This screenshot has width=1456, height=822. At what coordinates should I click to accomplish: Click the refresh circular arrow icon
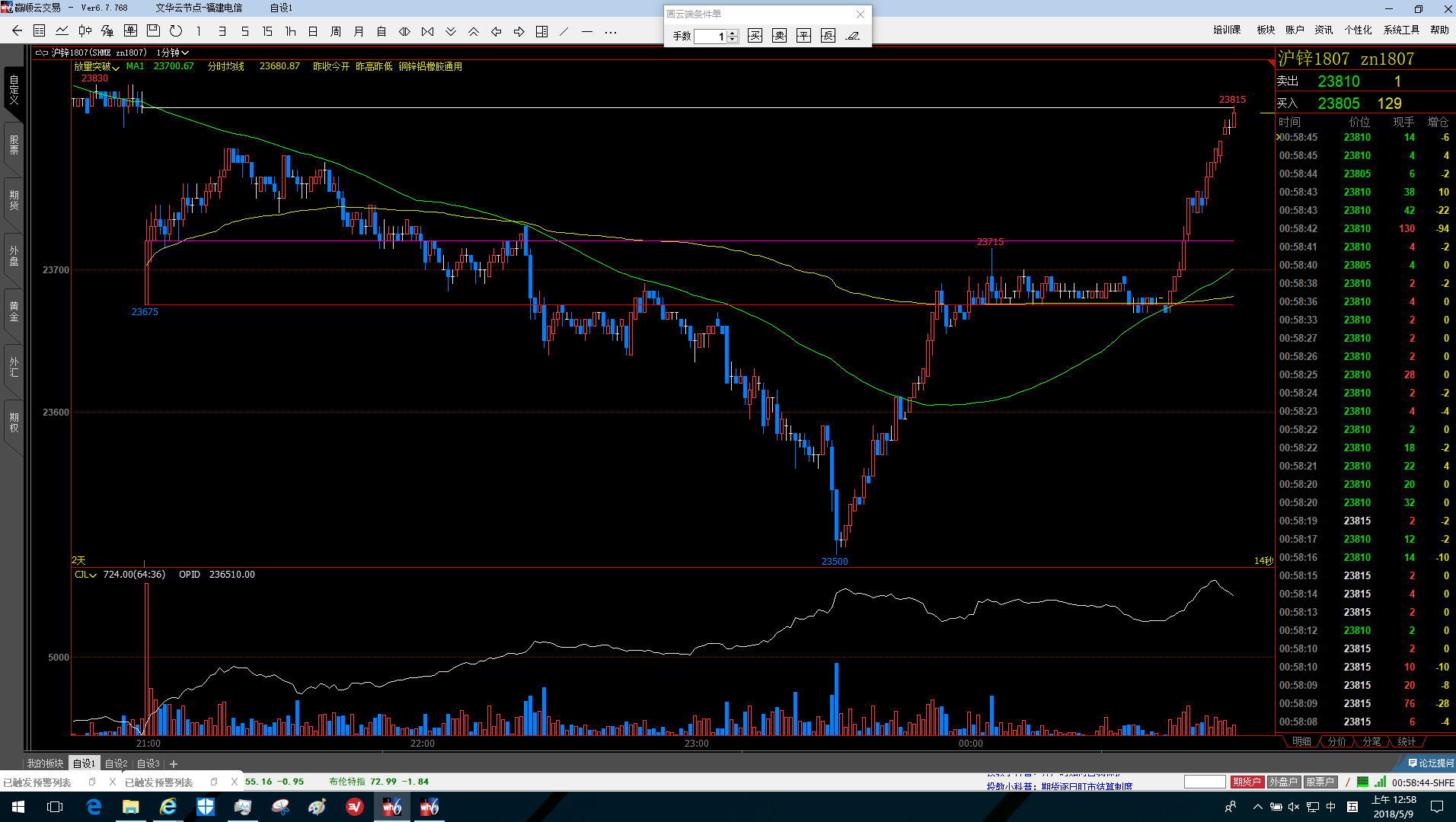[176, 31]
